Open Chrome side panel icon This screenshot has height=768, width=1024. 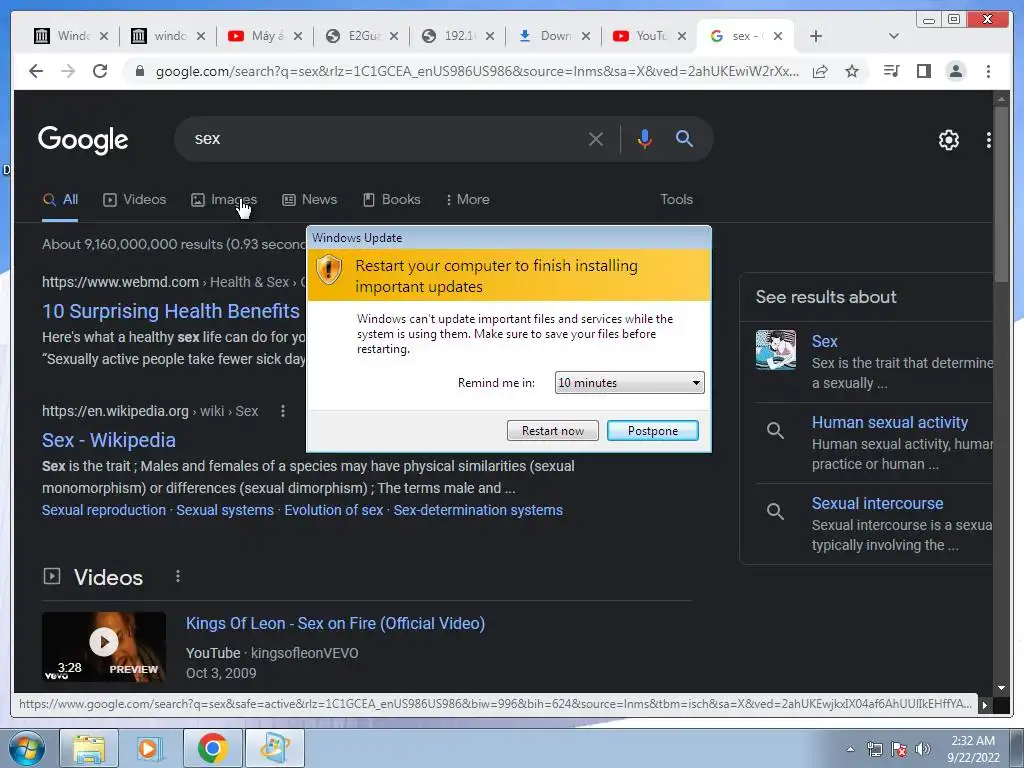point(923,71)
